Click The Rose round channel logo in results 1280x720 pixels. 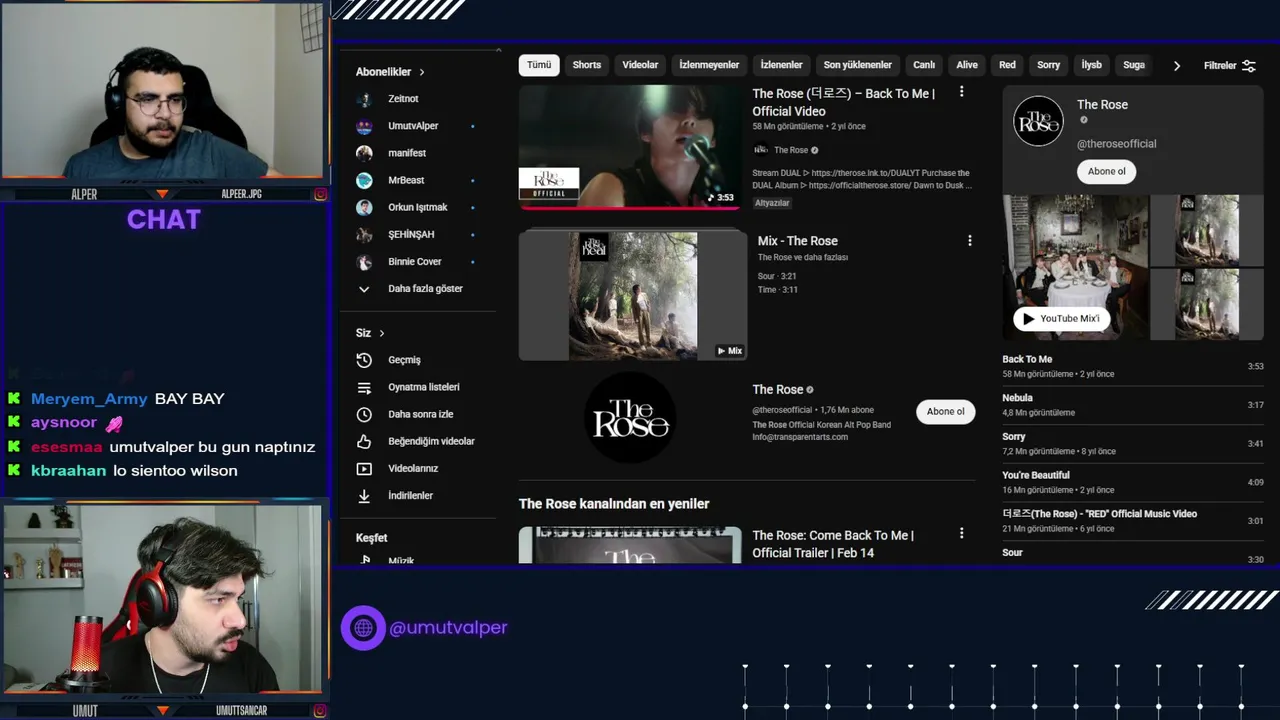point(630,417)
